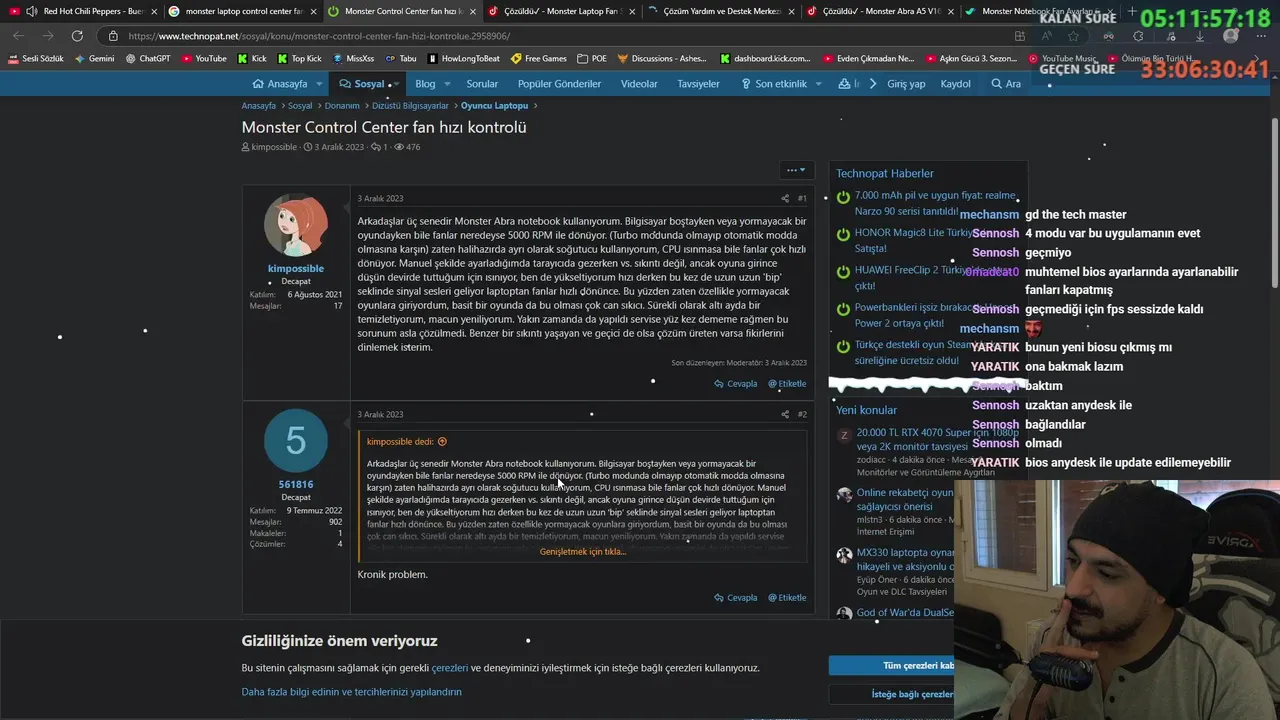Click the post number #1 permalink

click(x=802, y=198)
